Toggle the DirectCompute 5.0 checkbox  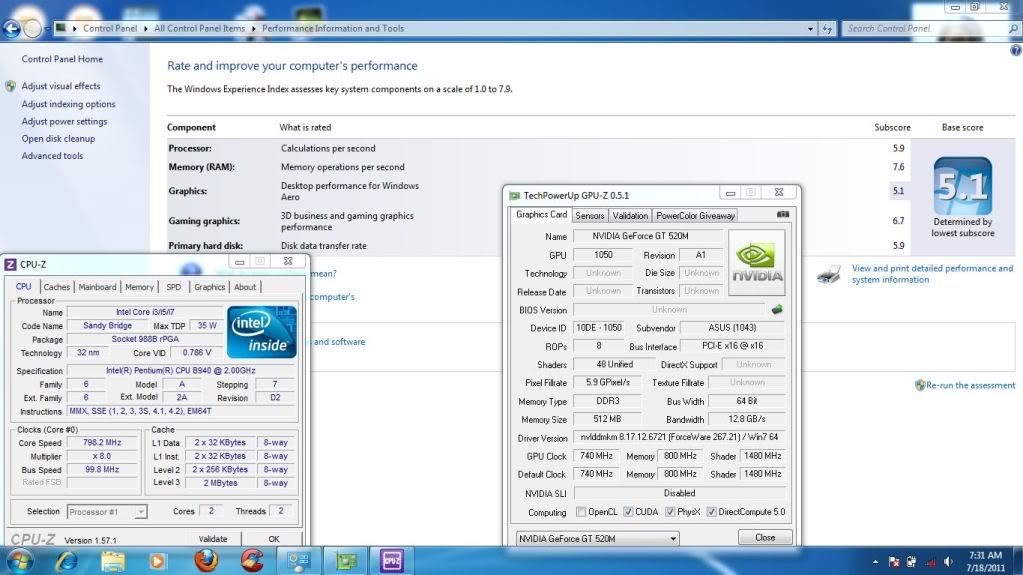[711, 512]
